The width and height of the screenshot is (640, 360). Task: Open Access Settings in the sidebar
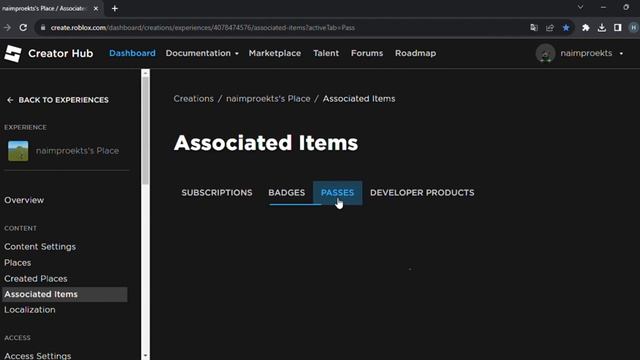tap(38, 356)
